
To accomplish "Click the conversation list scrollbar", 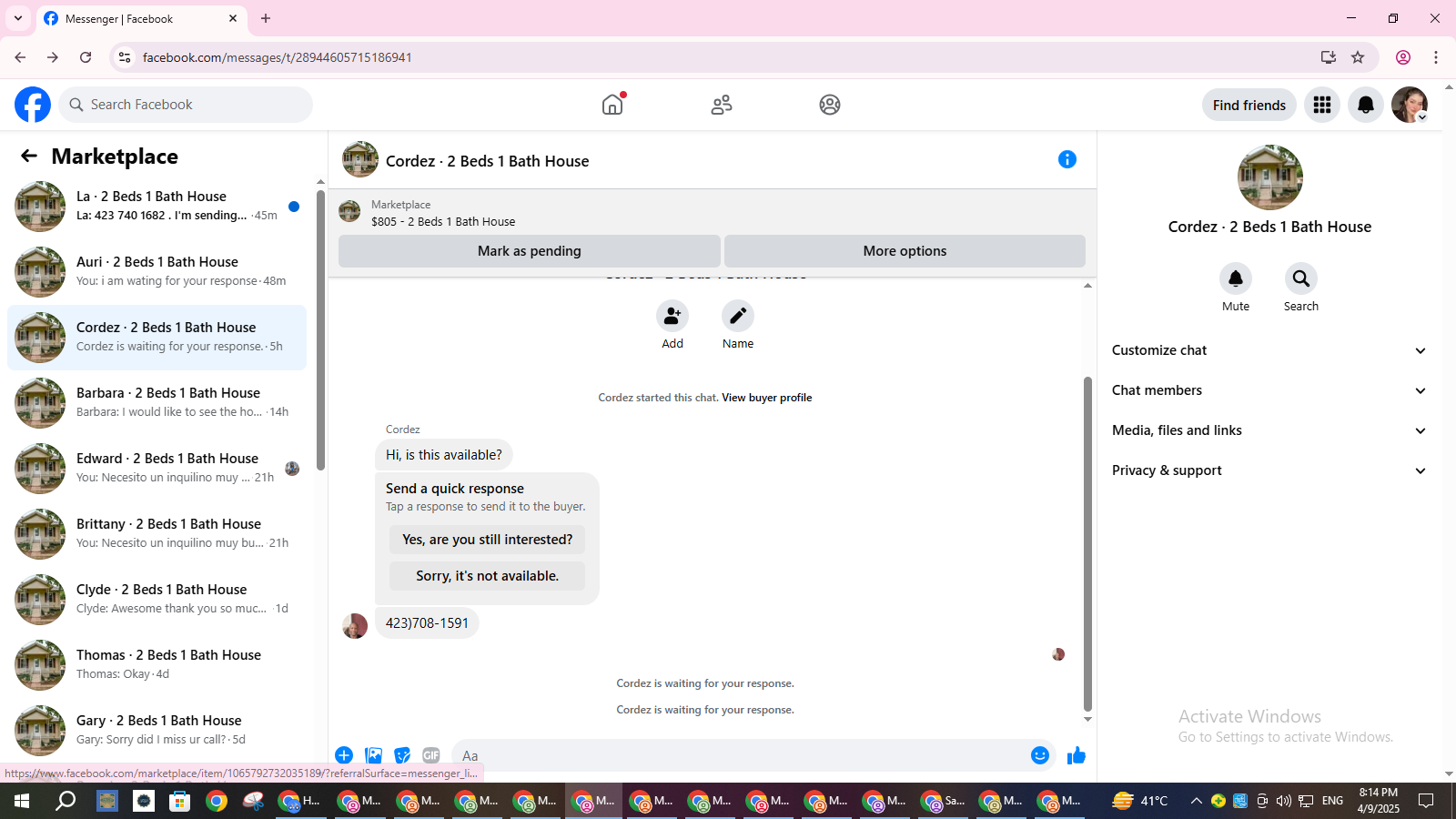I will pyautogui.click(x=320, y=329).
